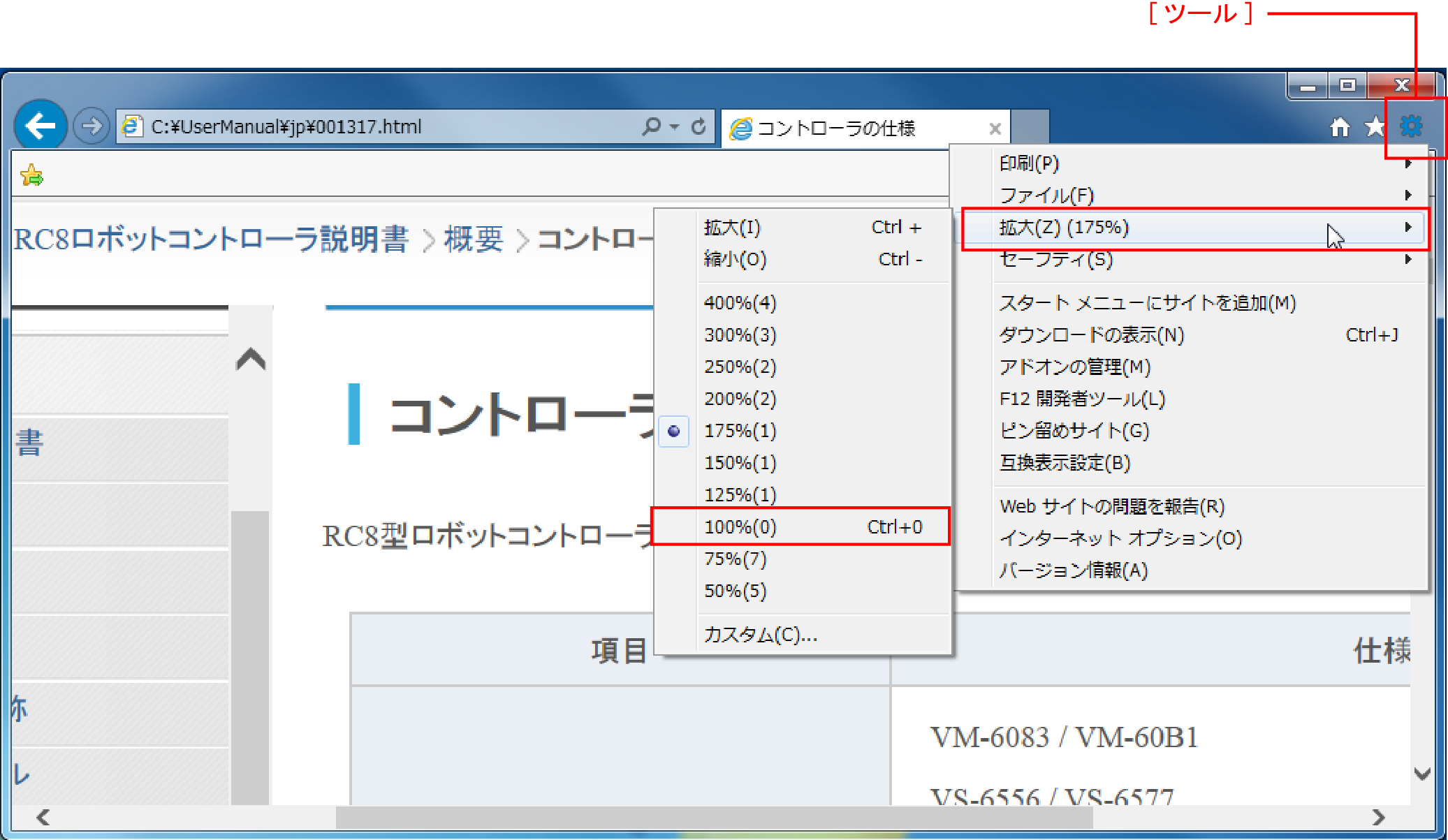
Task: Open RC8ロボットコントローラ説明書 breadcrumb link
Action: pyautogui.click(x=211, y=240)
